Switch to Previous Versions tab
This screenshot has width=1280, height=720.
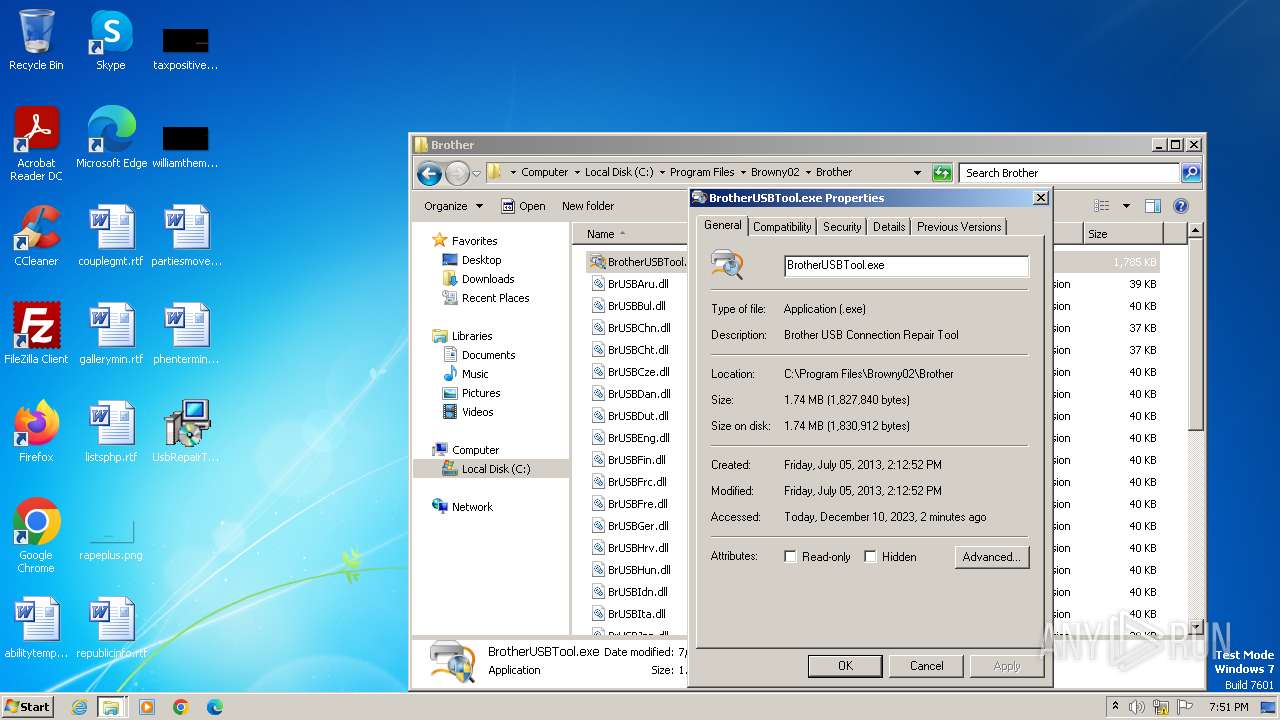pos(959,227)
